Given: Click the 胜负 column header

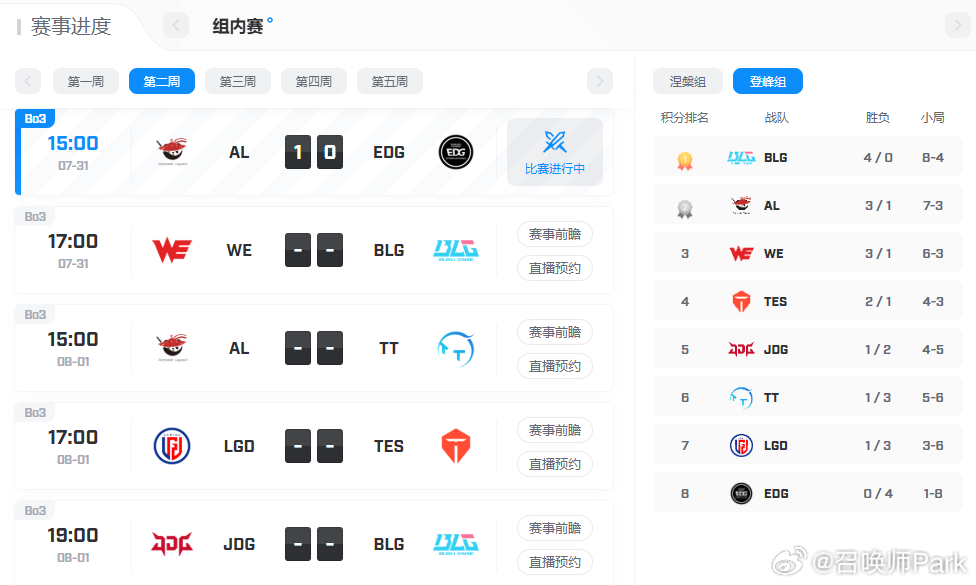Looking at the screenshot, I should coord(878,118).
